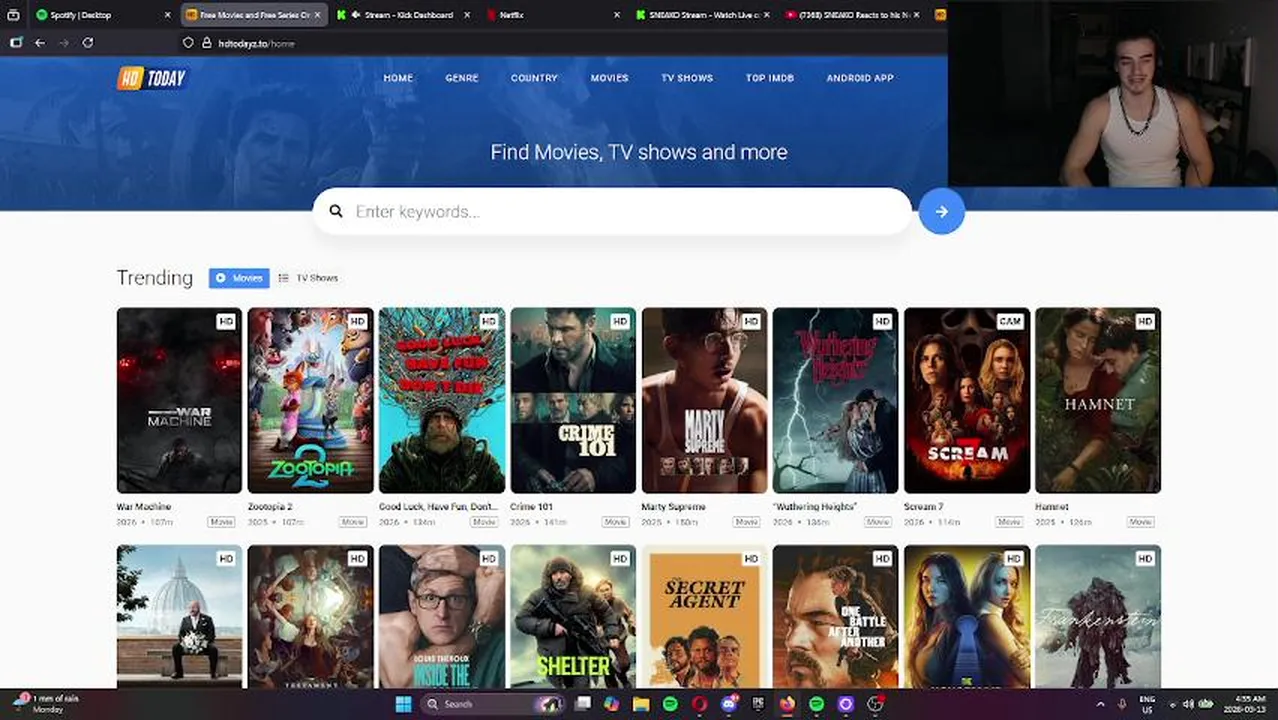Viewport: 1278px width, 720px height.
Task: Open the Zootopia 2 poster thumbnail
Action: point(310,400)
